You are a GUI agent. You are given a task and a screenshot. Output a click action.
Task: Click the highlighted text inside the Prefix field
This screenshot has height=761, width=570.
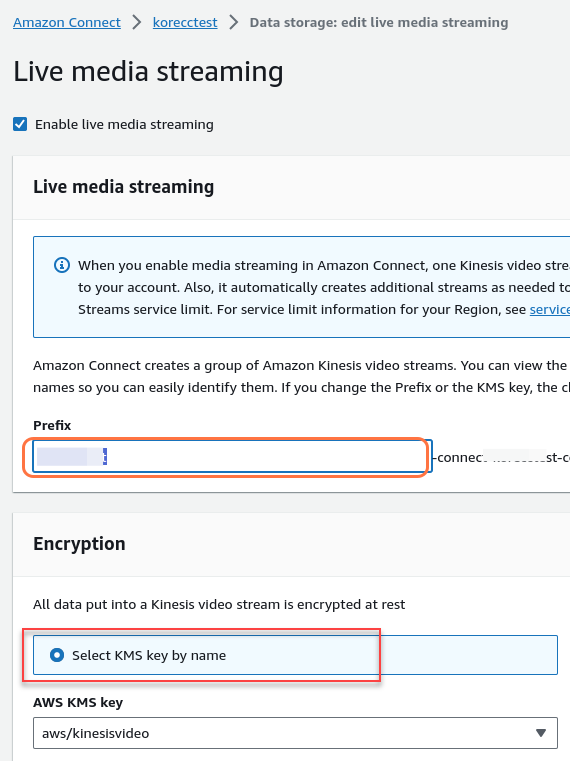pos(72,457)
